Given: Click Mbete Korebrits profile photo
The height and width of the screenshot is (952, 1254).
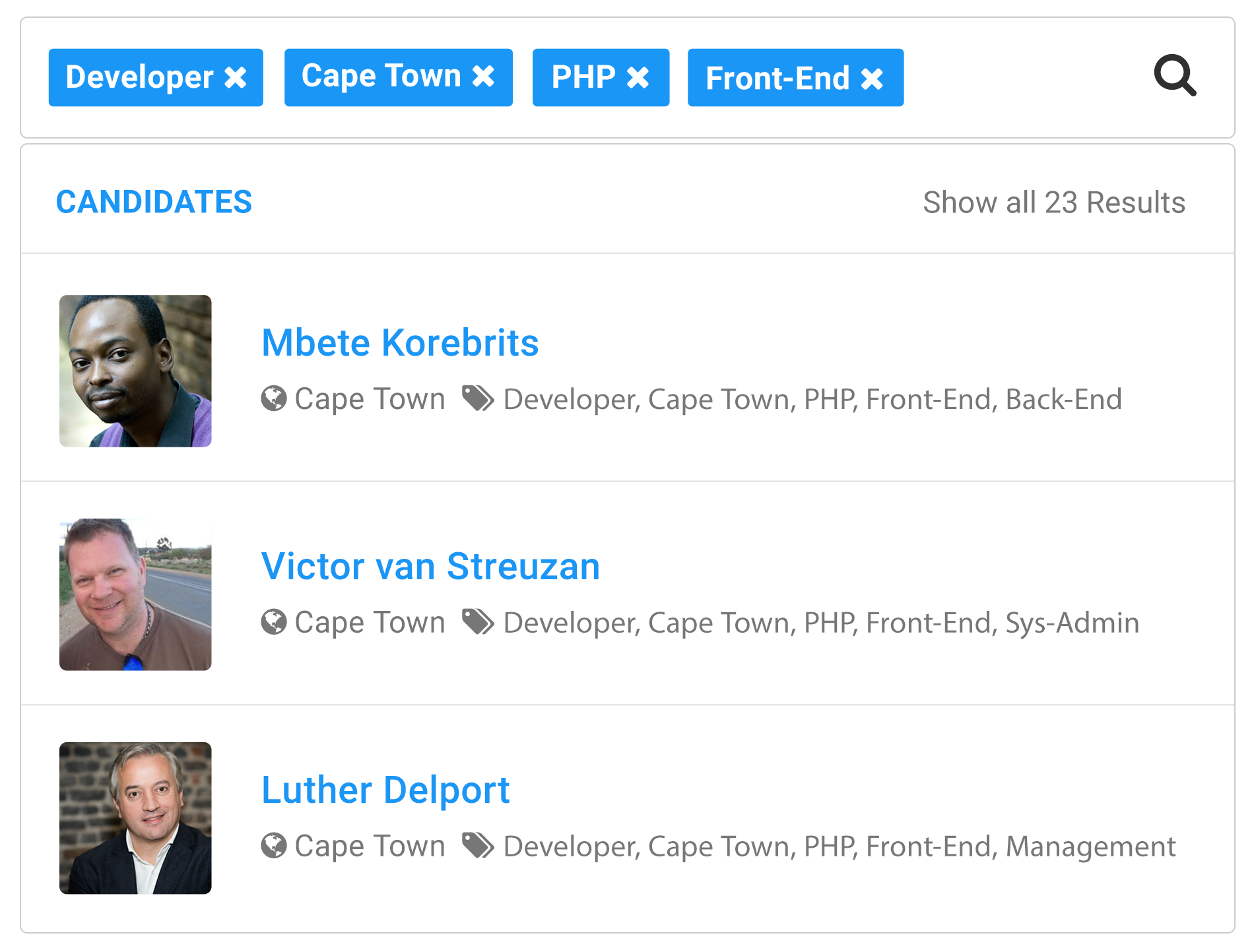Looking at the screenshot, I should (x=135, y=371).
